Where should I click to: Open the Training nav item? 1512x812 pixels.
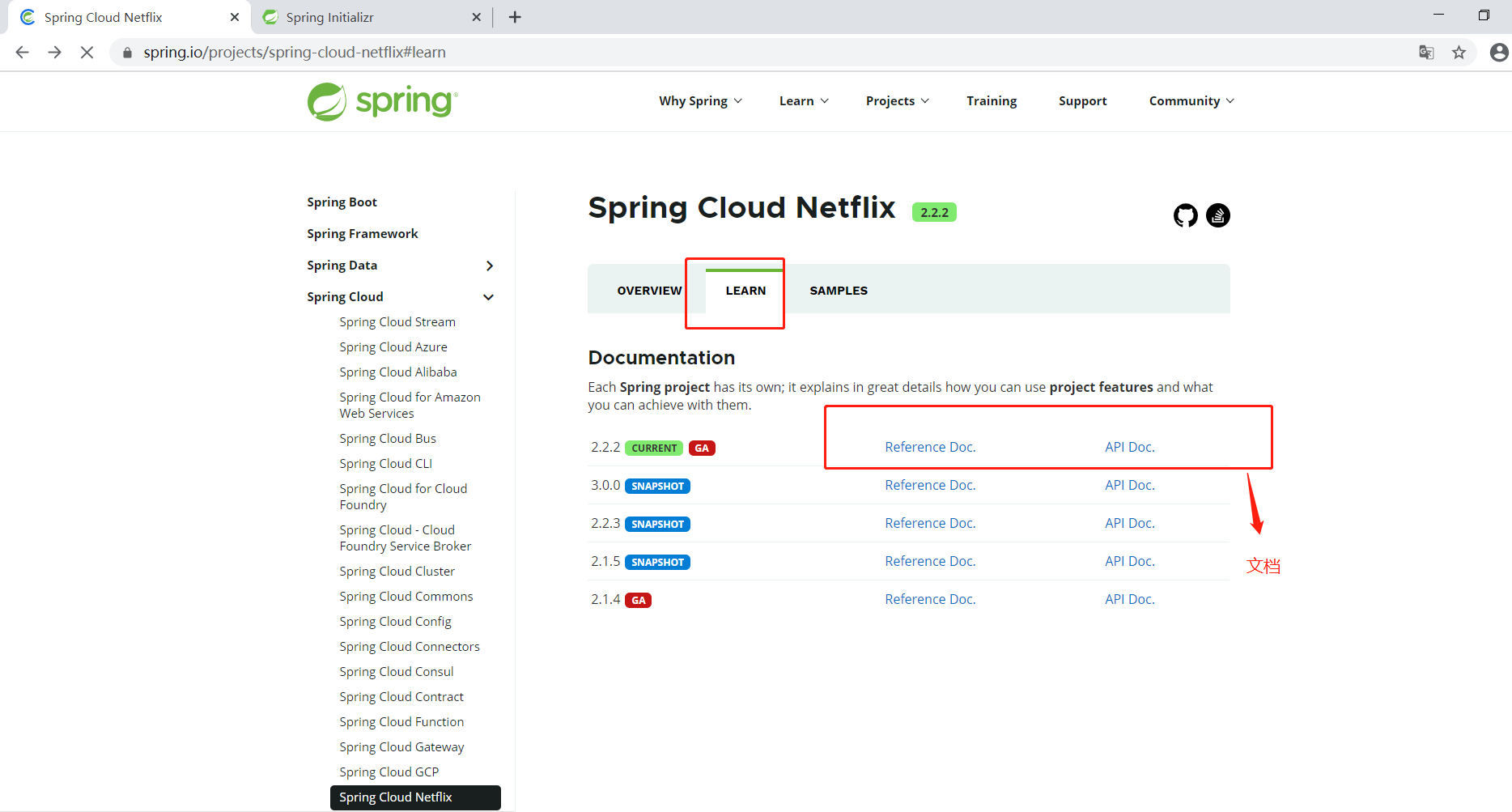(x=992, y=101)
